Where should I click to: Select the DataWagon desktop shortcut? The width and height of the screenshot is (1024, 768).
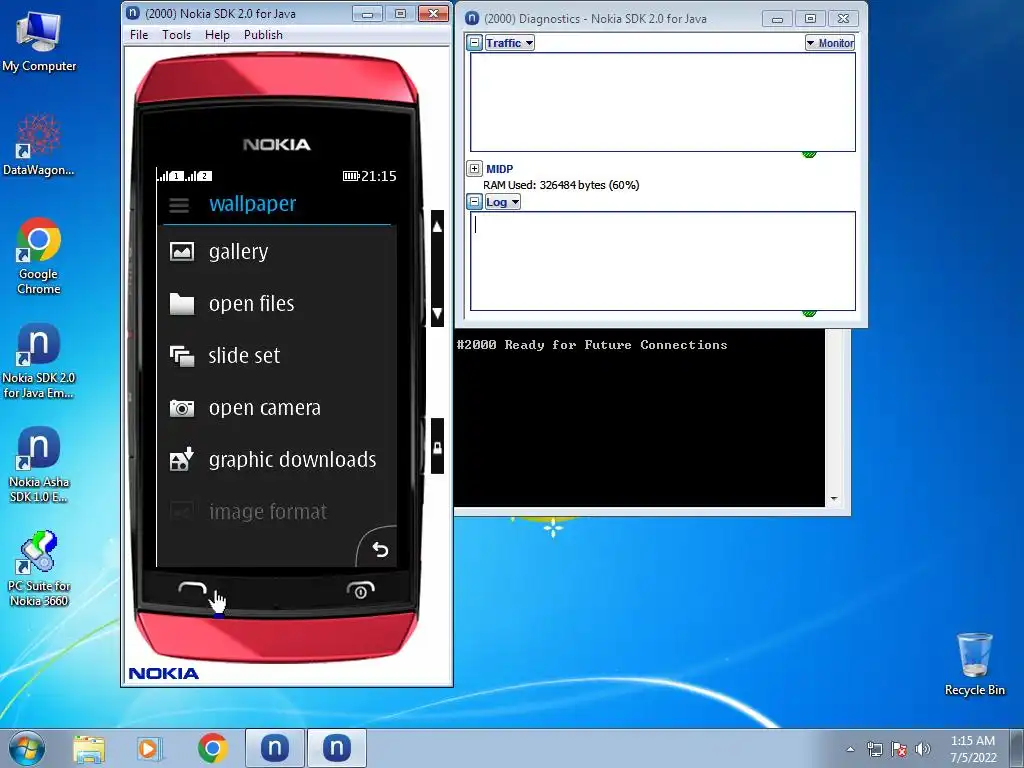coord(39,145)
